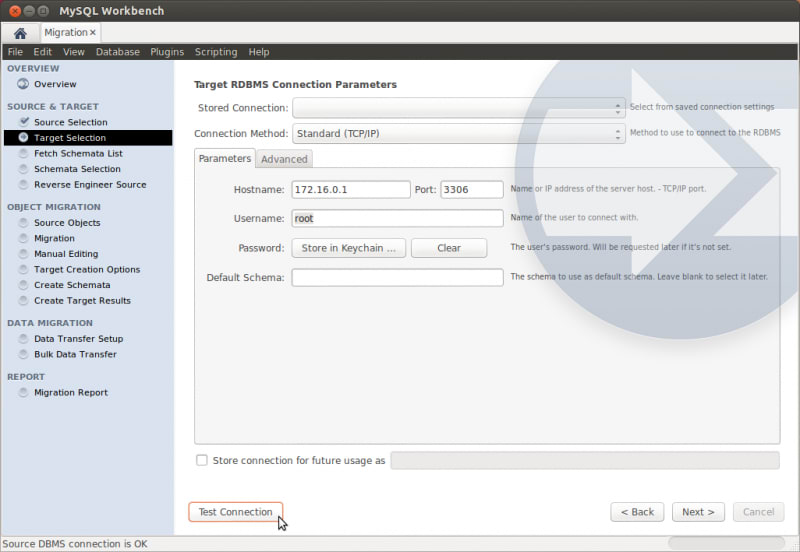The image size is (800, 552).
Task: Select Migration Report label
Action: [x=71, y=393]
